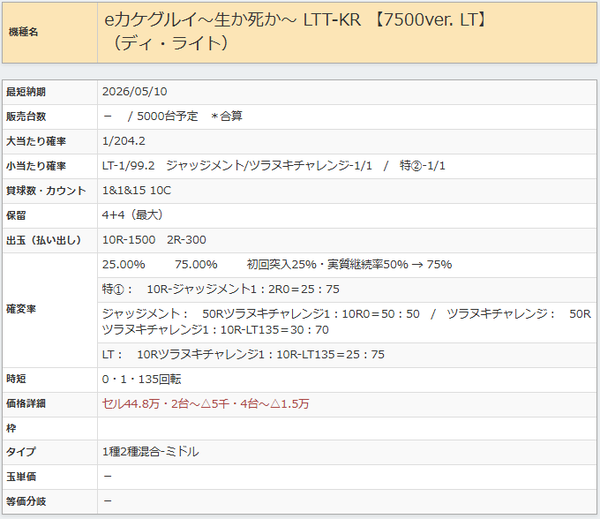
Task: Click the 'タイプ' row label
Action: [21, 452]
